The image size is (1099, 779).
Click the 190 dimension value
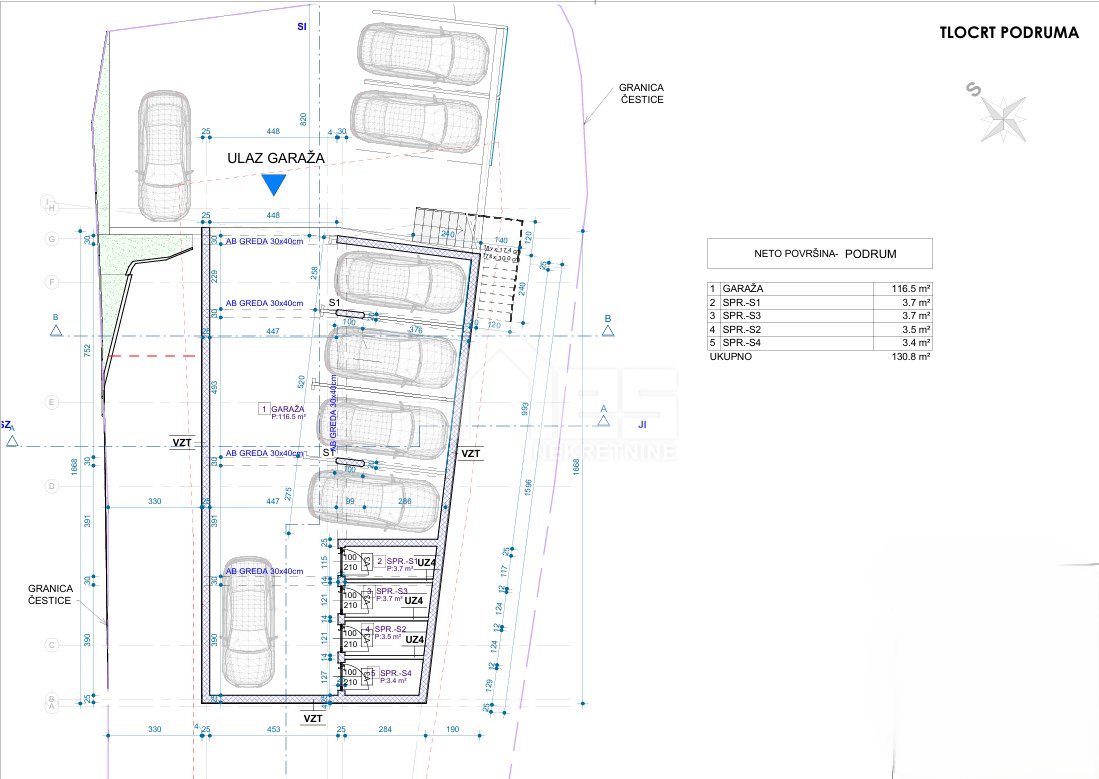coord(453,729)
